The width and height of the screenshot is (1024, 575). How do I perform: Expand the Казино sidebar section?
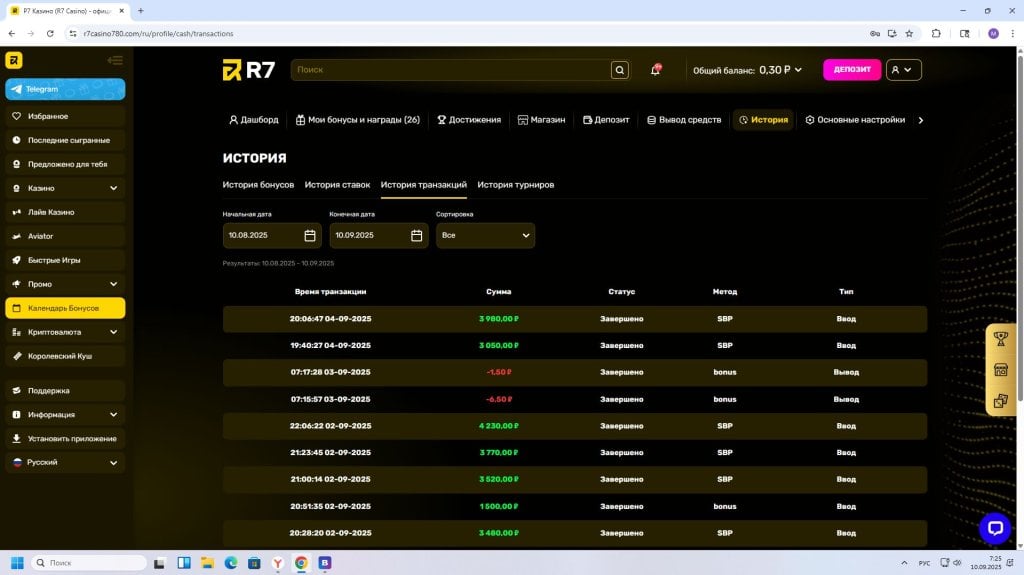[65, 188]
